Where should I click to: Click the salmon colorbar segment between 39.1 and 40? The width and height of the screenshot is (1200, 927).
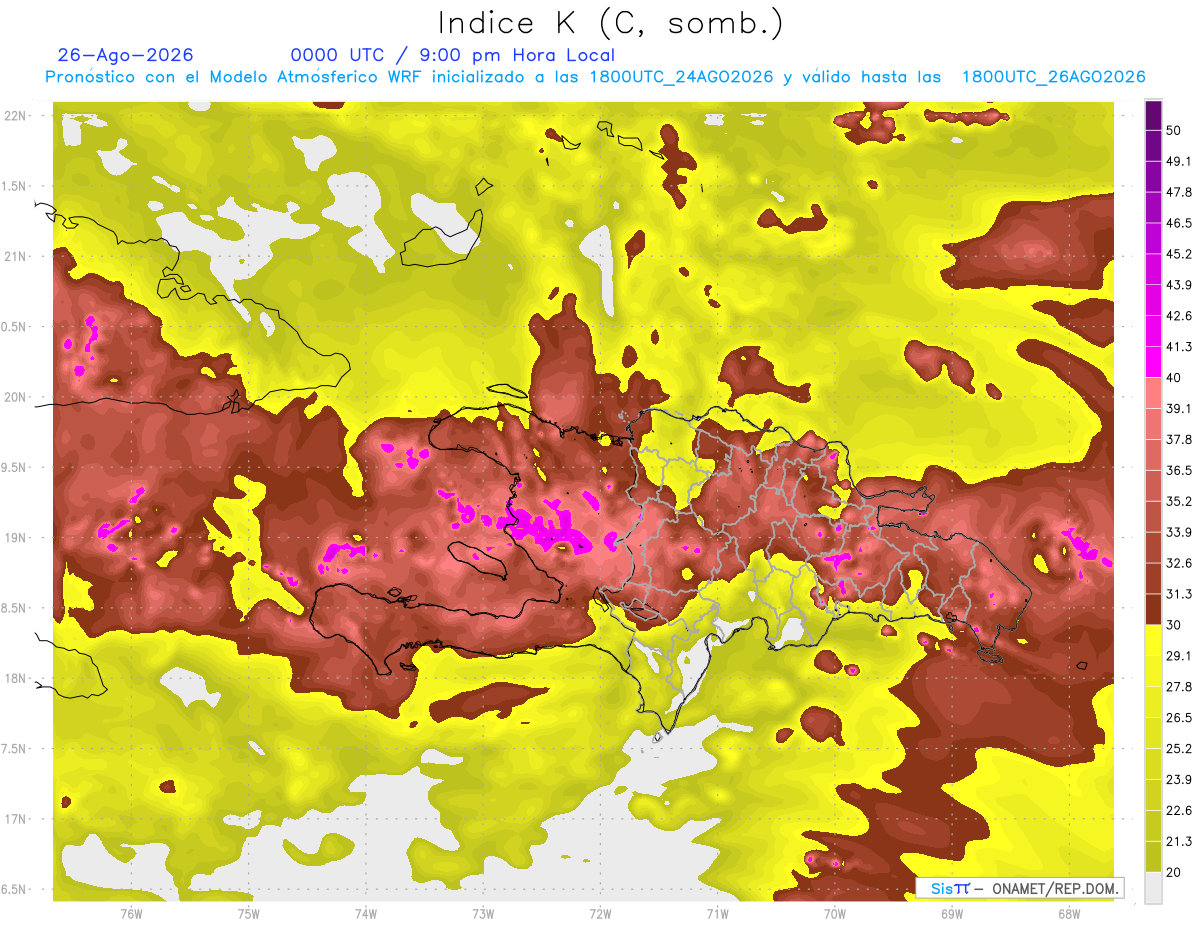pyautogui.click(x=1153, y=393)
